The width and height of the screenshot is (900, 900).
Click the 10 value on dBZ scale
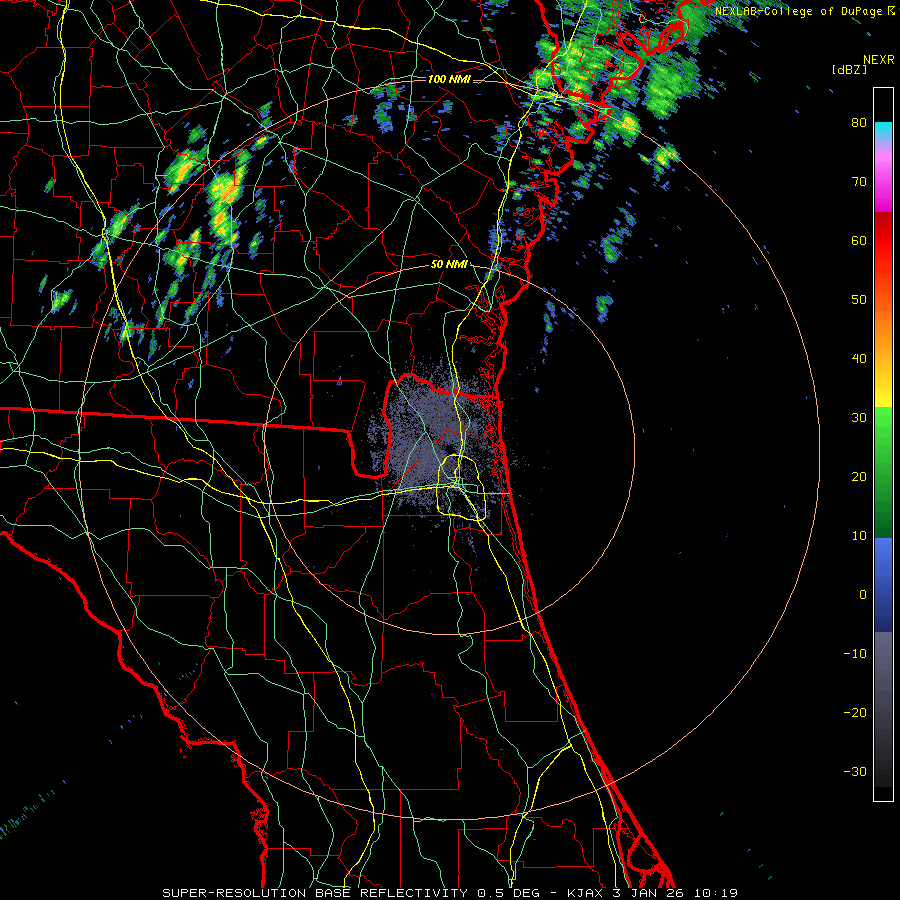point(859,536)
